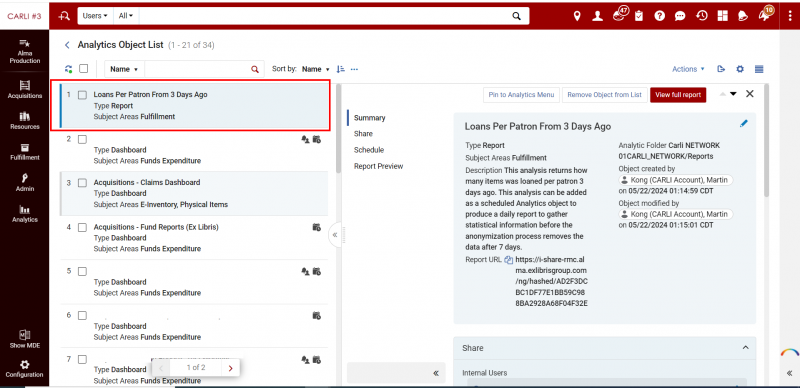The image size is (800, 388).
Task: Open the notifications bell icon
Action: (x=743, y=16)
